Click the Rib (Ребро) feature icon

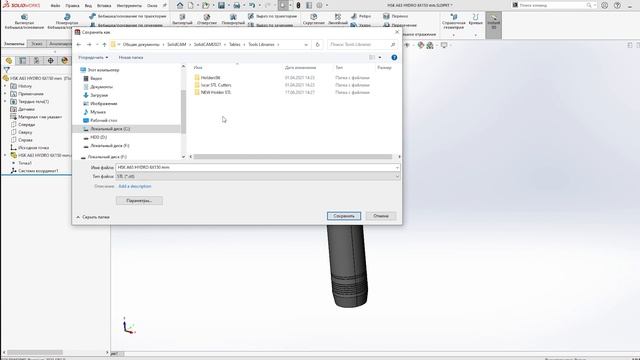353,16
